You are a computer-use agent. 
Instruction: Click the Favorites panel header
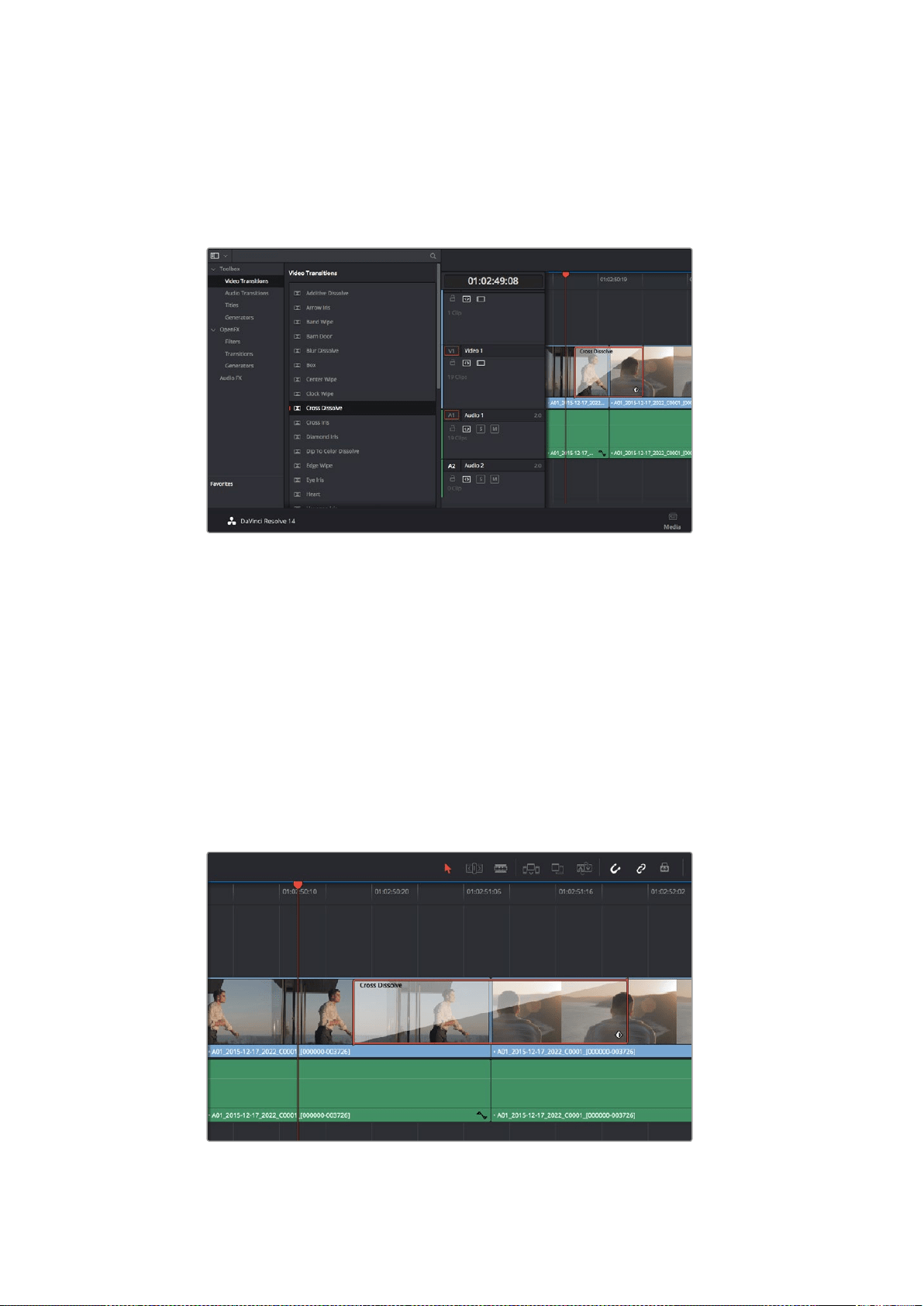[222, 484]
